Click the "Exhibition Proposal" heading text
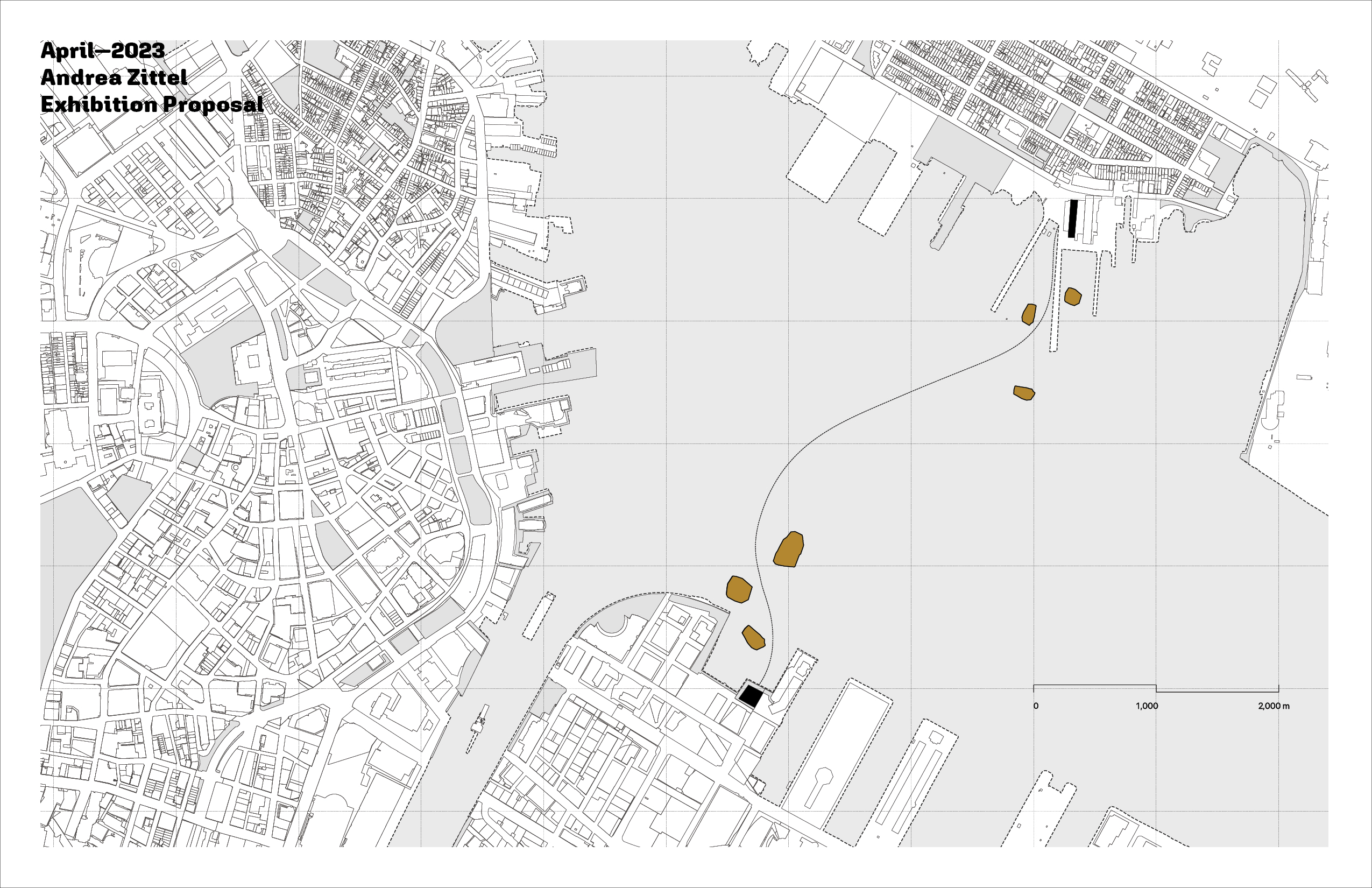 [152, 104]
